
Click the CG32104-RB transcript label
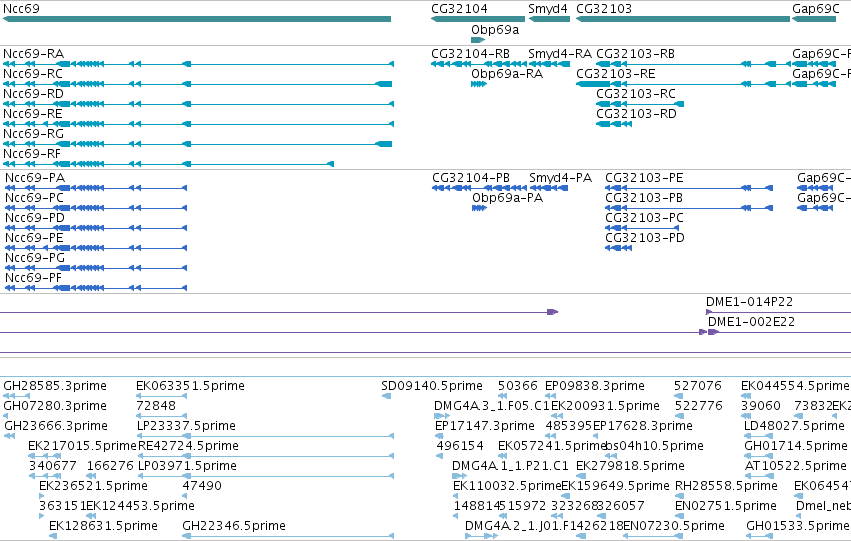point(470,54)
